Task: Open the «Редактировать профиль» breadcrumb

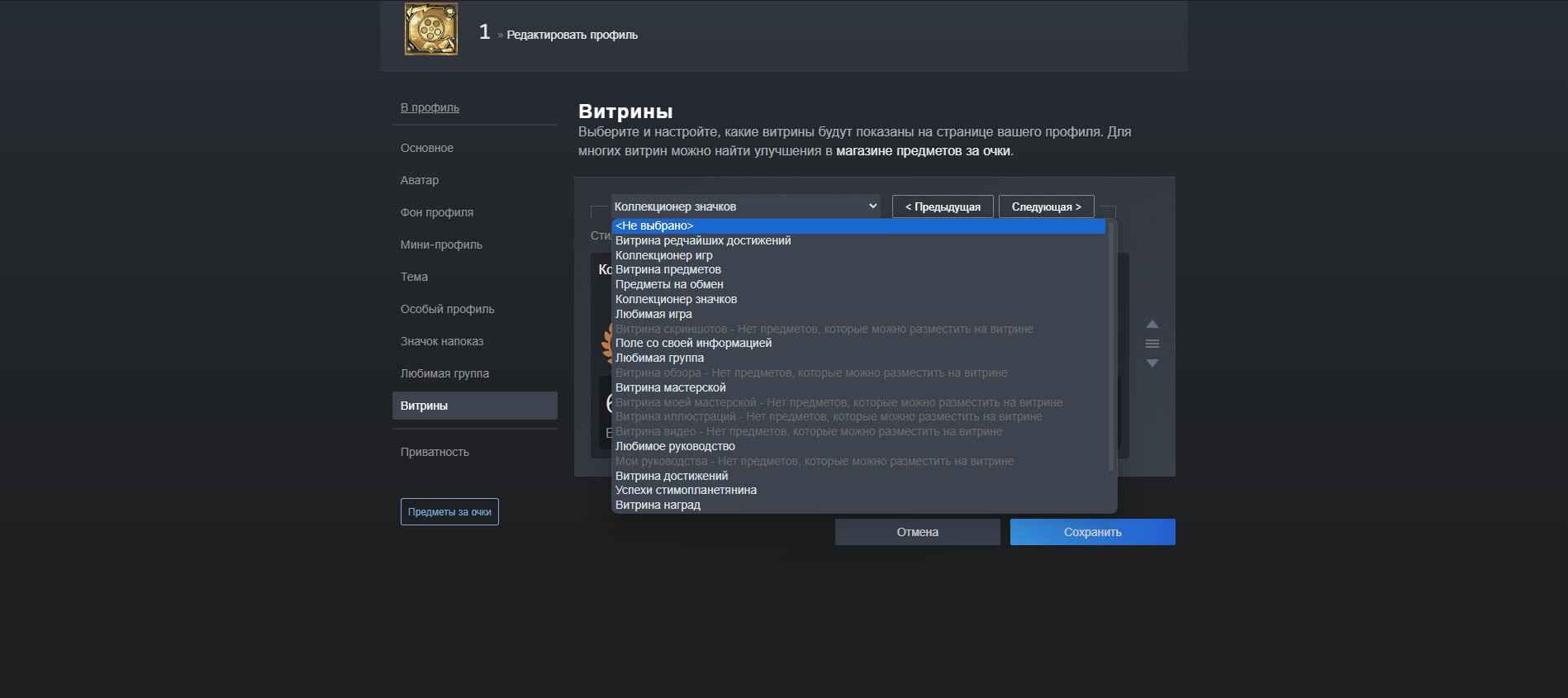Action: [x=572, y=35]
